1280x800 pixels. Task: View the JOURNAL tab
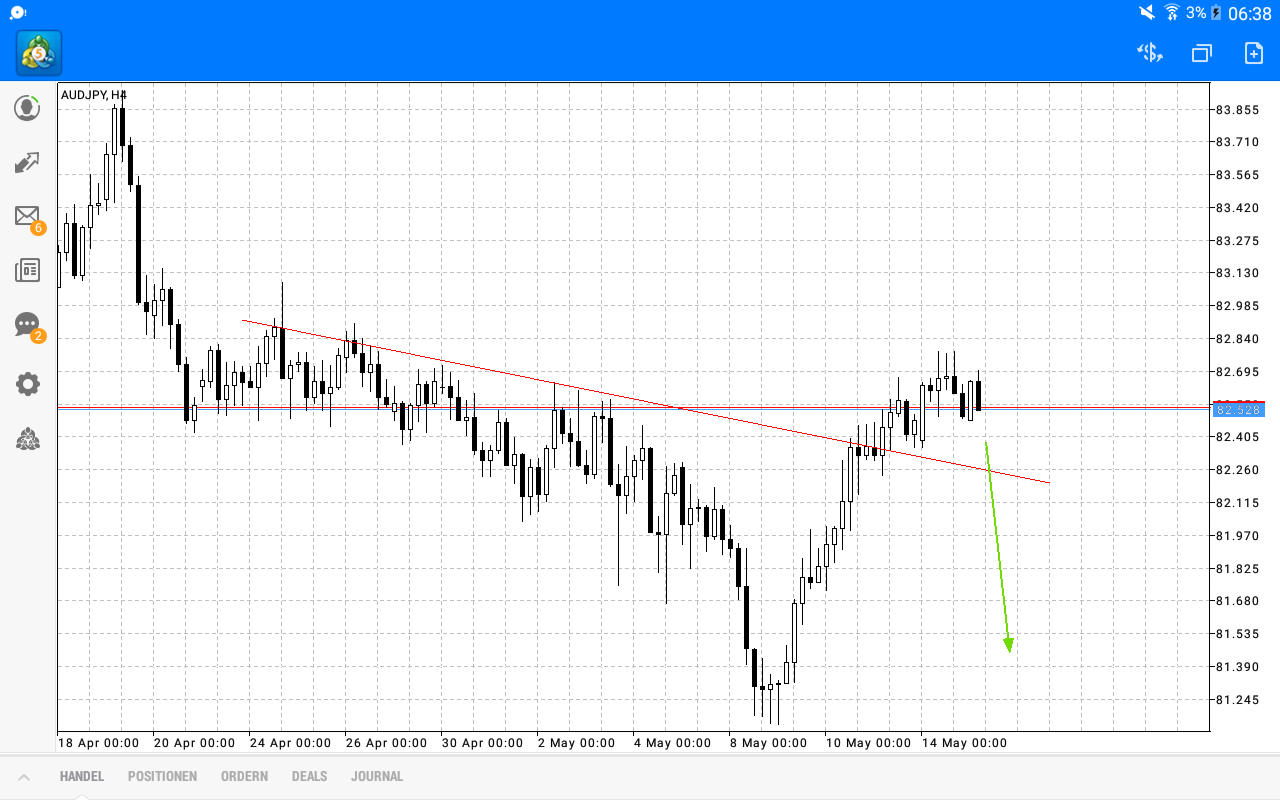pos(377,776)
